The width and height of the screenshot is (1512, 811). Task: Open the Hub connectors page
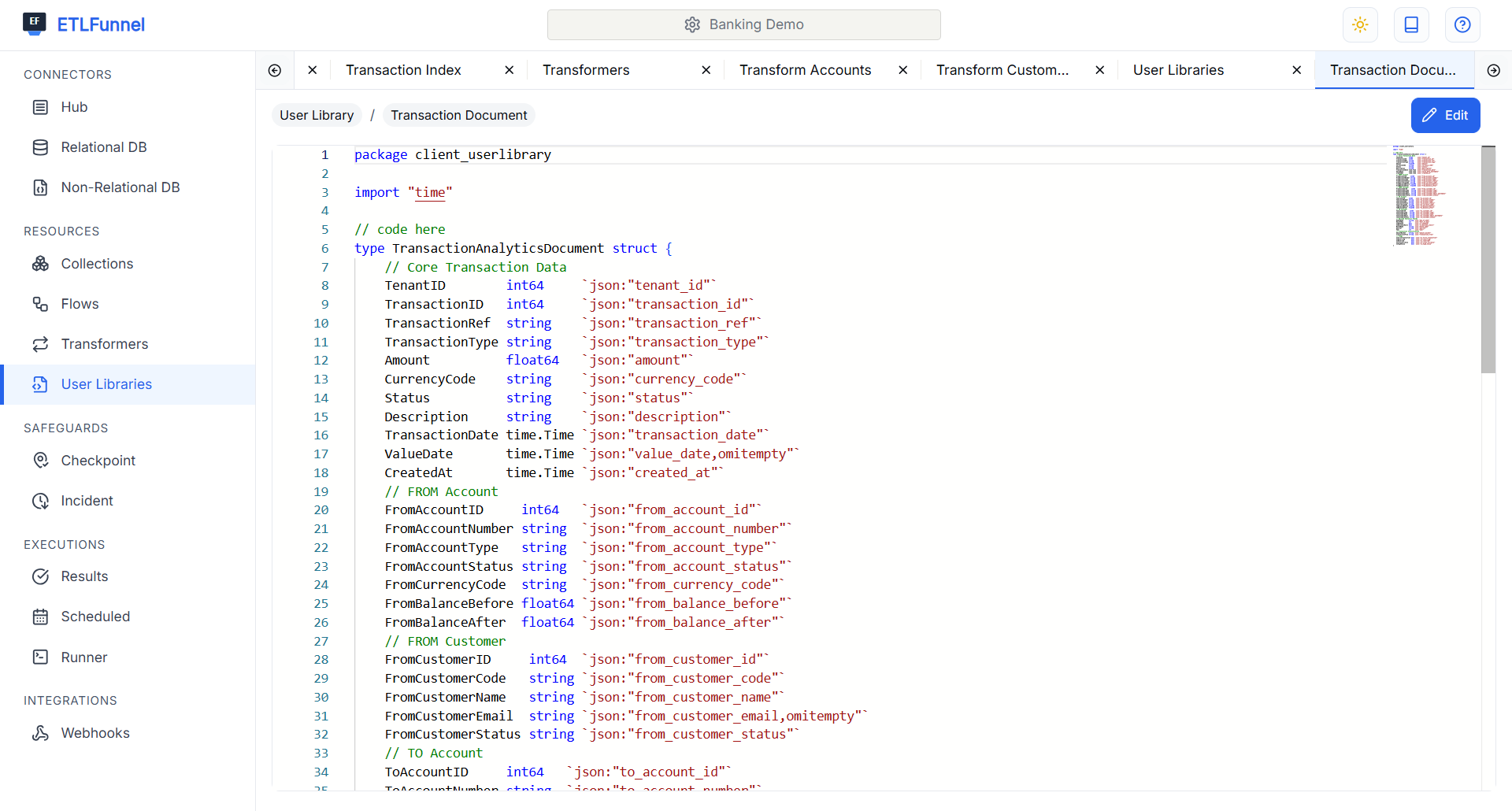coord(73,107)
